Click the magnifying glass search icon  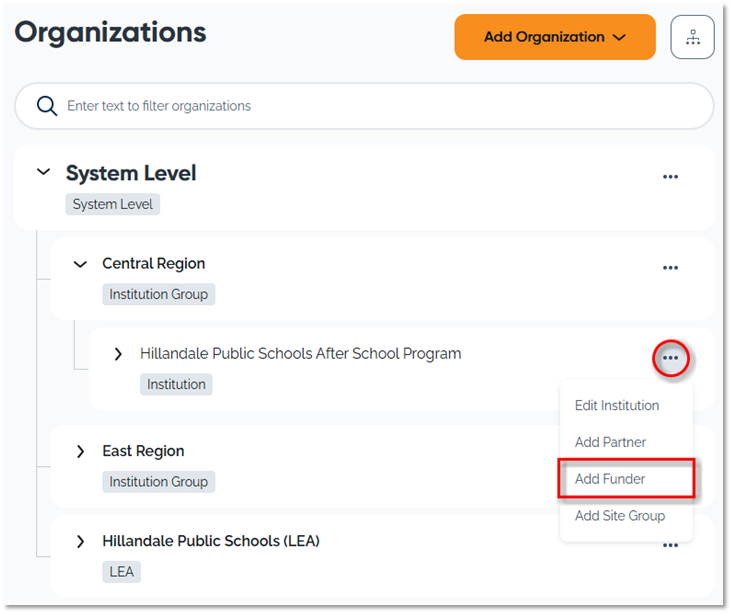coord(46,106)
